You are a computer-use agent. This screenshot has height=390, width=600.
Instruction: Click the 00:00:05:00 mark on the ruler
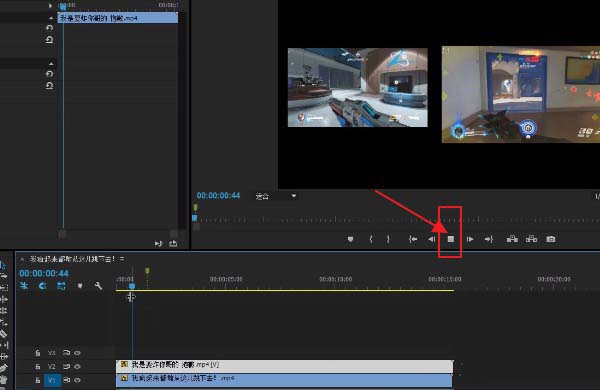(x=226, y=279)
